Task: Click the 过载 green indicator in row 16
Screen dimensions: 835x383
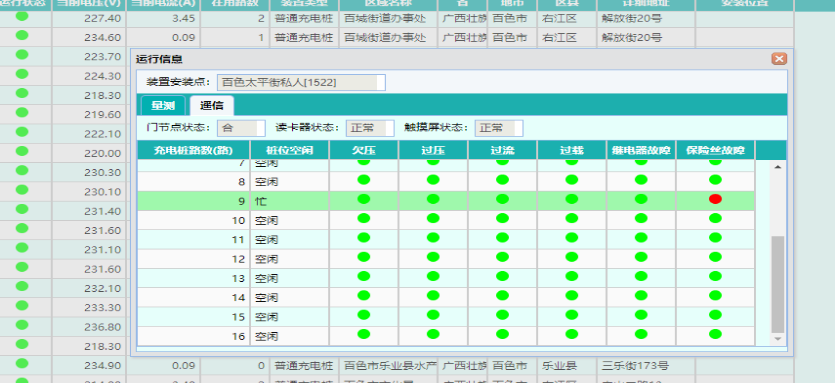Action: point(571,334)
